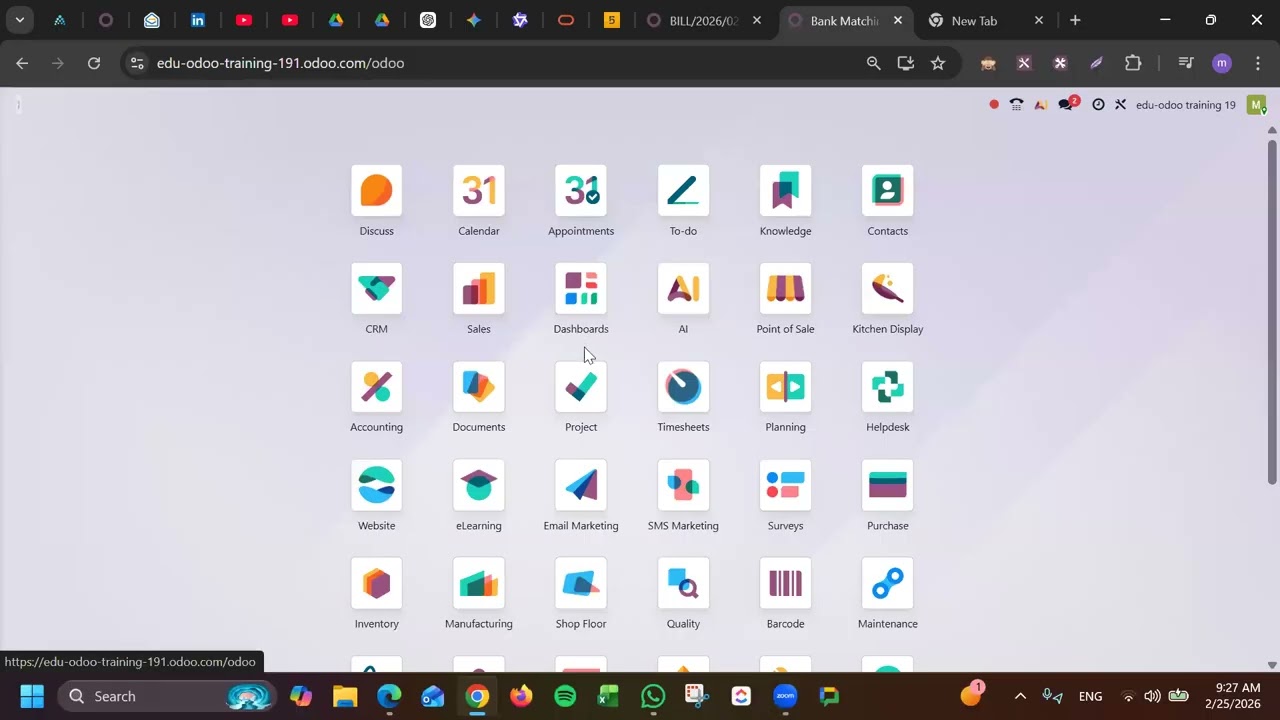
Task: Open File Explorer from the taskbar
Action: point(345,696)
